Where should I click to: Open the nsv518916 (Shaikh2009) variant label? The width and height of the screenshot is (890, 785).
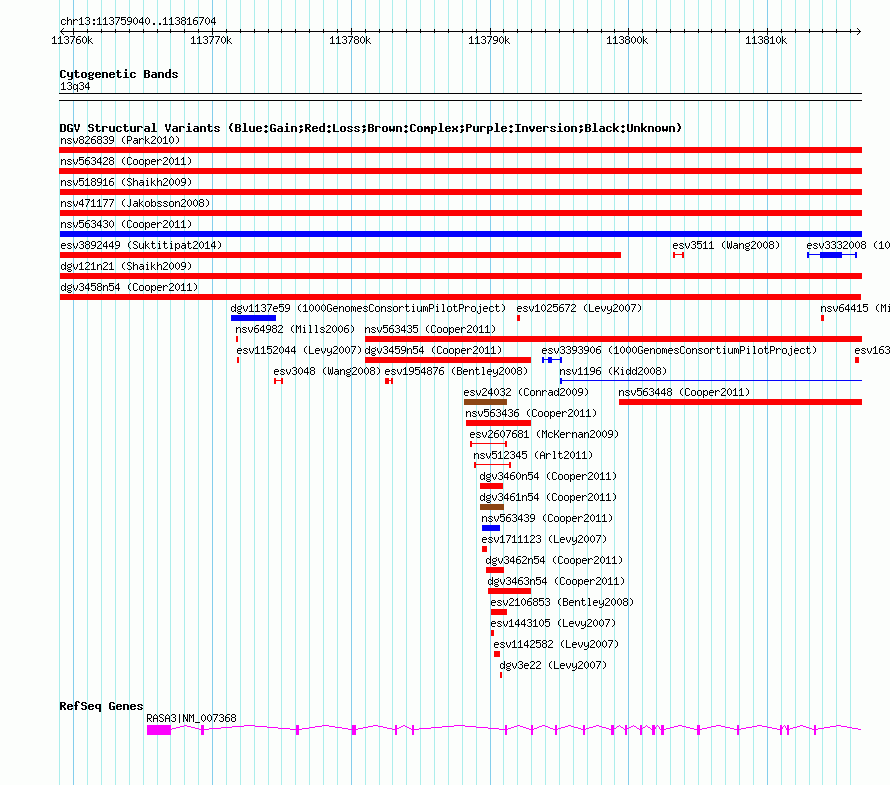(x=126, y=182)
